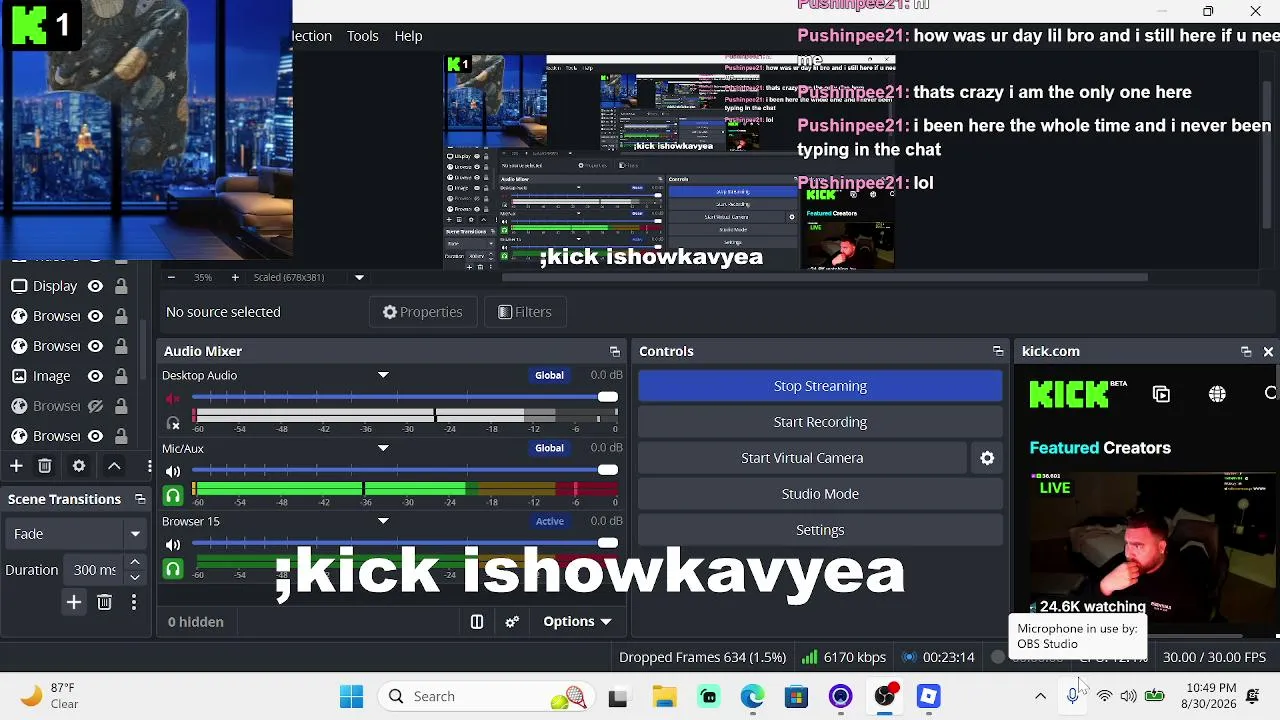This screenshot has width=1280, height=720.
Task: Hide the Display source with its eye icon
Action: [x=95, y=286]
